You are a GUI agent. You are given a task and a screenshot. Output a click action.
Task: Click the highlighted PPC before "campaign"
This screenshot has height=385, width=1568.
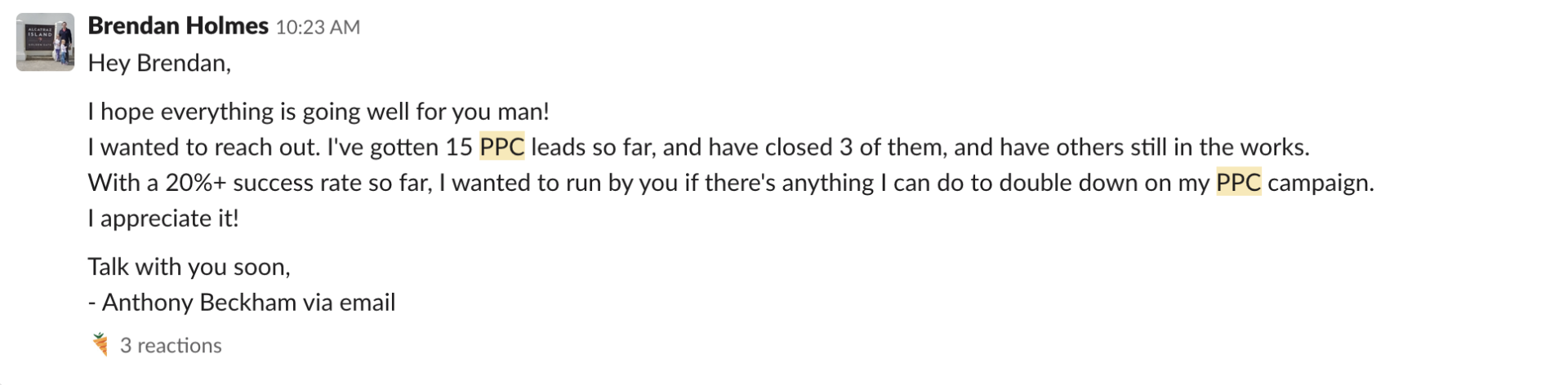pyautogui.click(x=1238, y=183)
